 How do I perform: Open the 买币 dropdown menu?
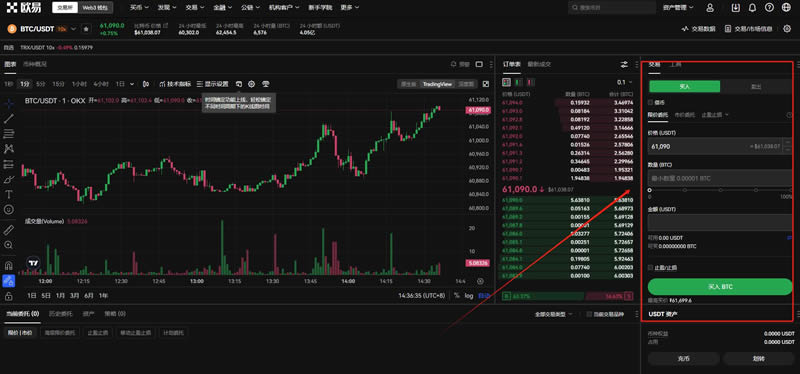coord(139,8)
